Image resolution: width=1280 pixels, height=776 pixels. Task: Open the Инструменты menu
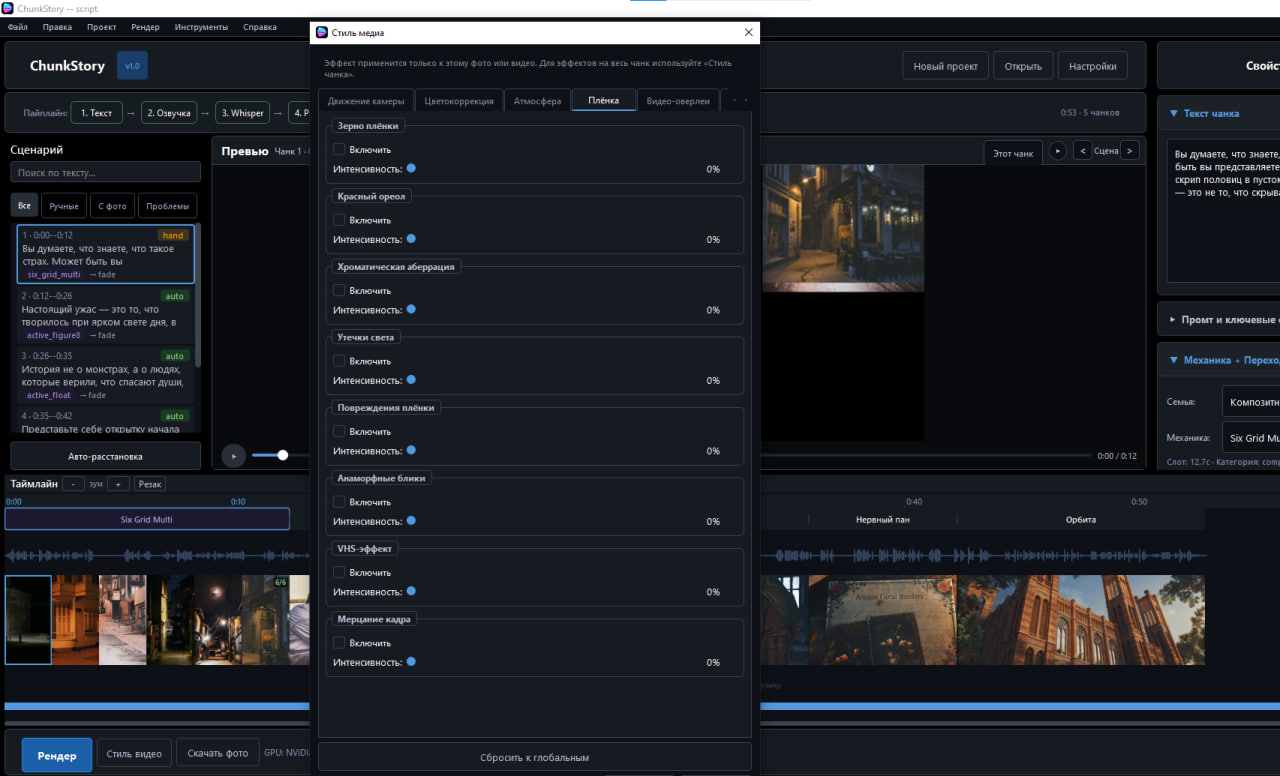201,27
